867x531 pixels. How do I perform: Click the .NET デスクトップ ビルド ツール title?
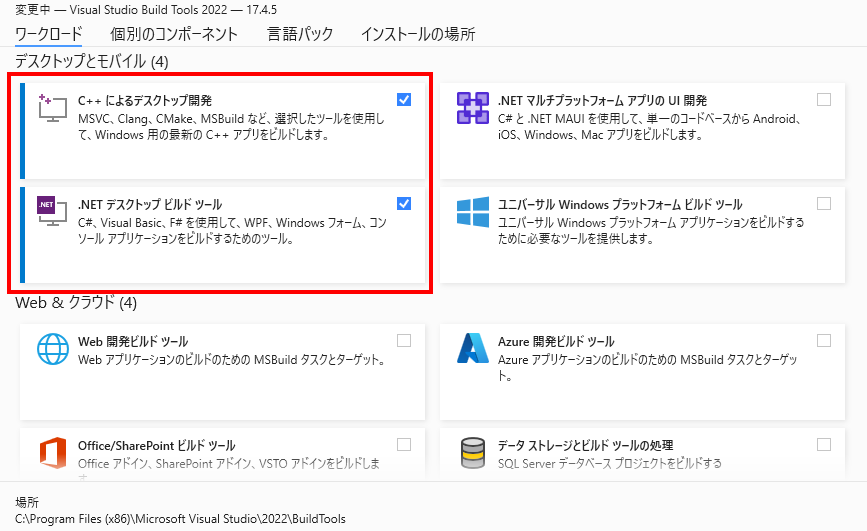(x=150, y=205)
